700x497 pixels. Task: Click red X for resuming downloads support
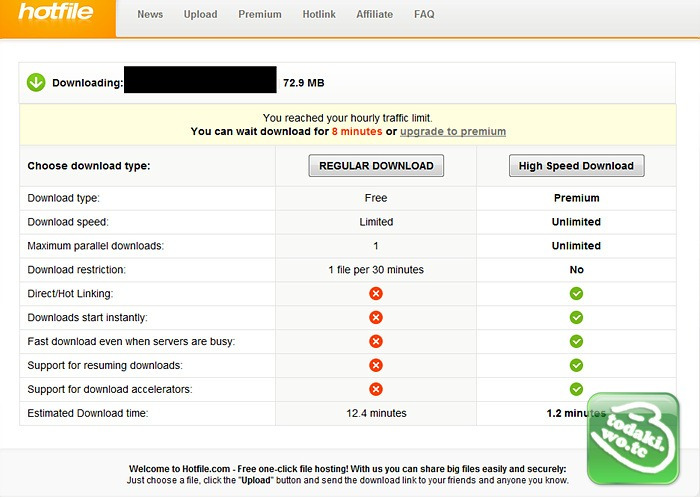(376, 365)
